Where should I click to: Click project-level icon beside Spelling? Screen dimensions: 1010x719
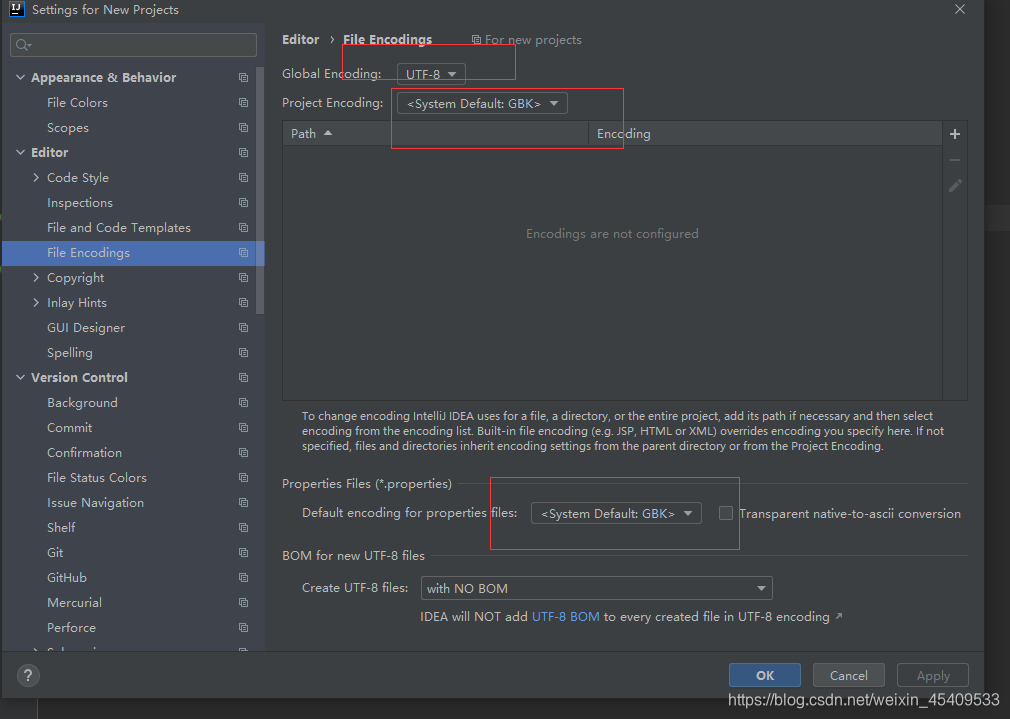tap(243, 352)
